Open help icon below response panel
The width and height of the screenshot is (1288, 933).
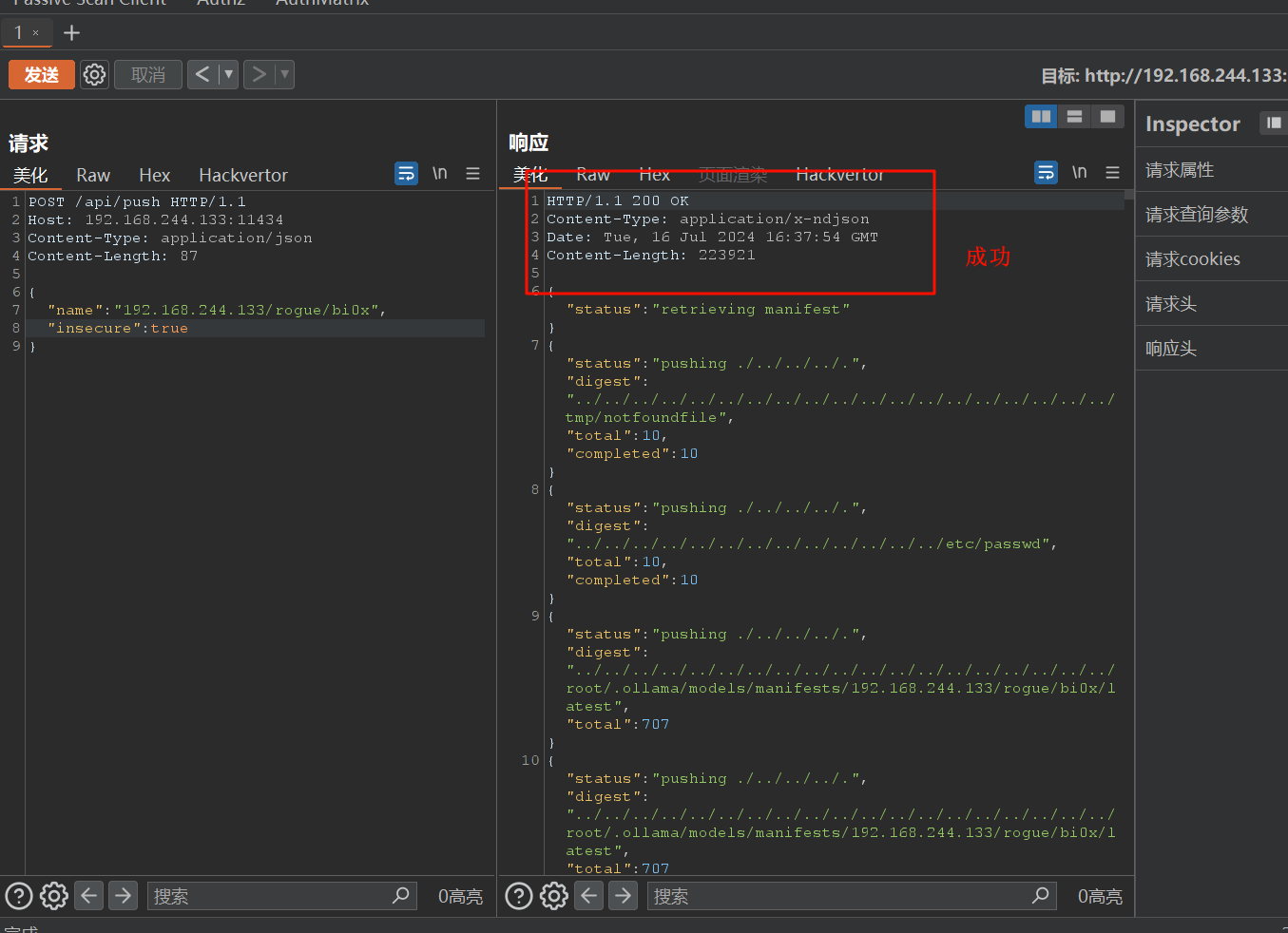coord(519,896)
